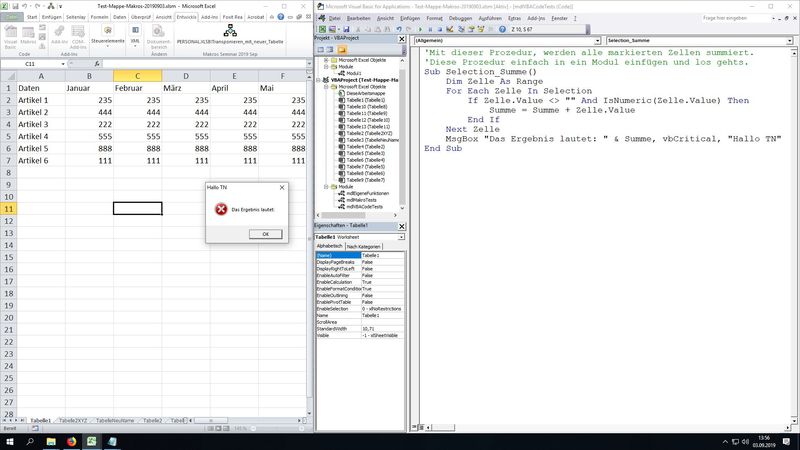Switch to the Tabelle2XYZ sheet tab
Viewport: 800px width, 450px height.
click(73, 420)
